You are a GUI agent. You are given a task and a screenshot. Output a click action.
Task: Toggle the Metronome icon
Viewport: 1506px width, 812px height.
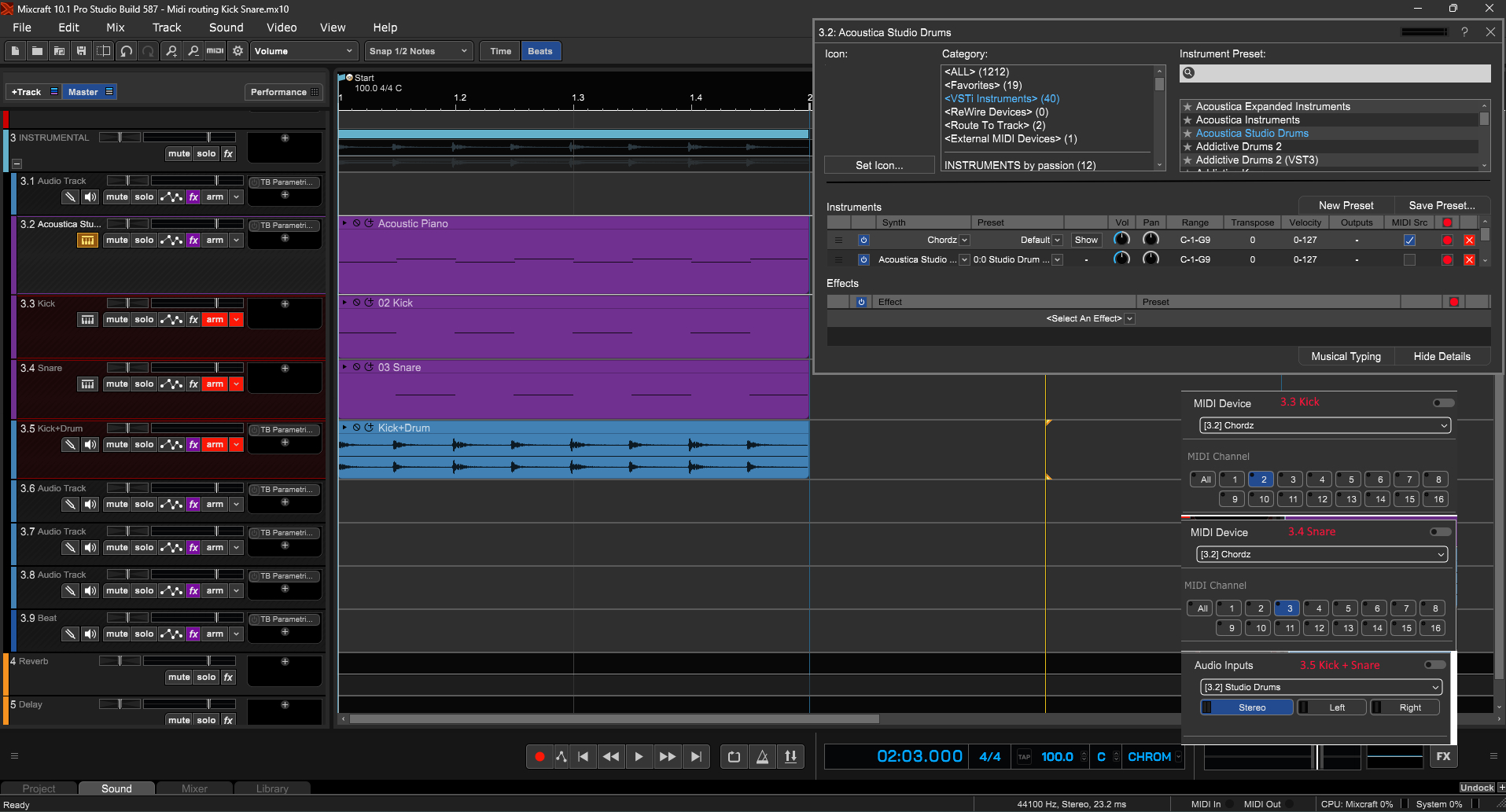pos(762,756)
